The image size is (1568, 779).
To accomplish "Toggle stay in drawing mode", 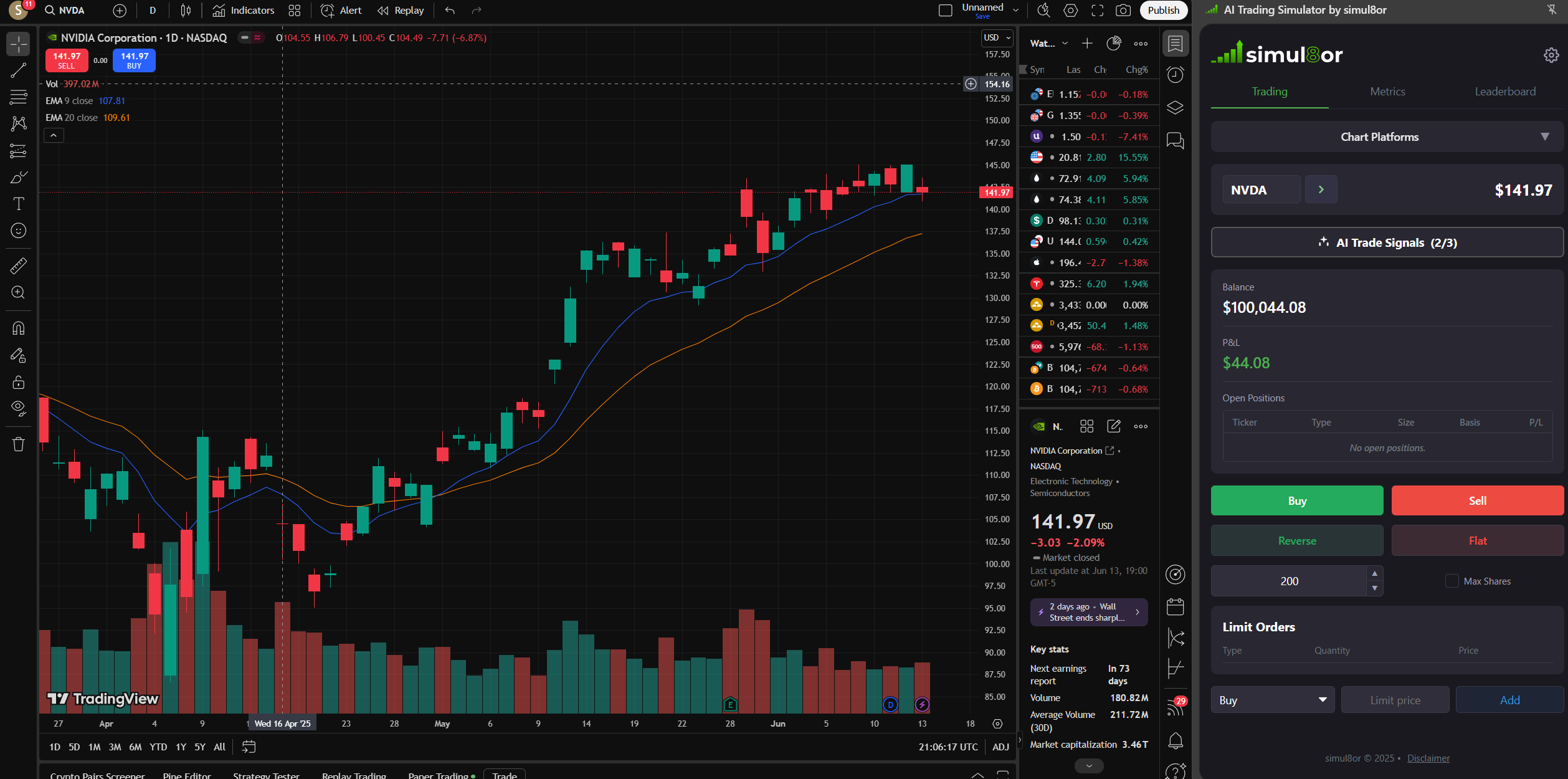I will (x=19, y=355).
